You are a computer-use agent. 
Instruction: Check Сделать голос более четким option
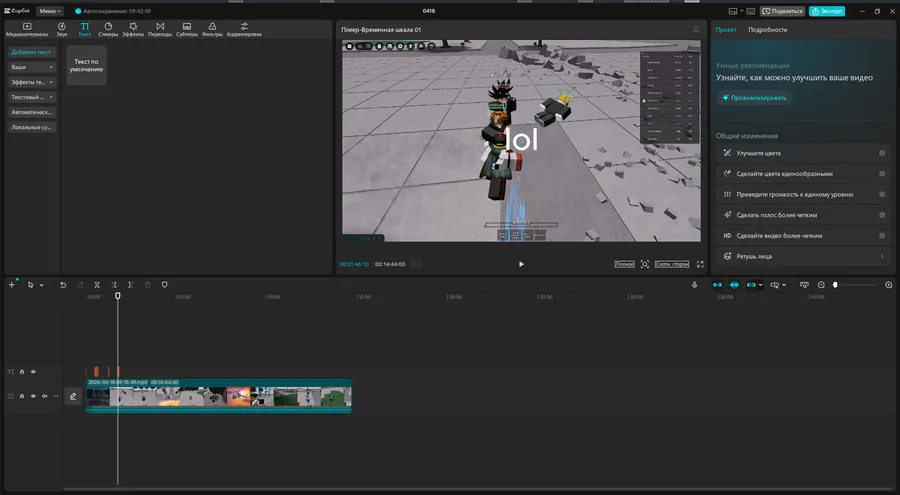pos(882,215)
